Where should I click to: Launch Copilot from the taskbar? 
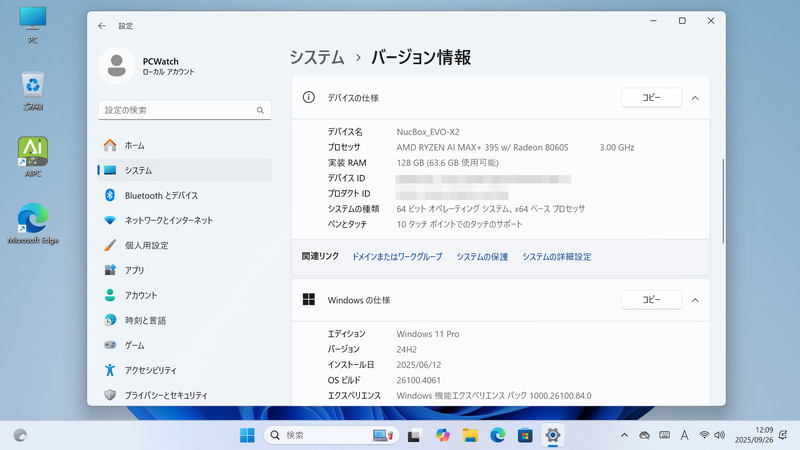pos(442,435)
